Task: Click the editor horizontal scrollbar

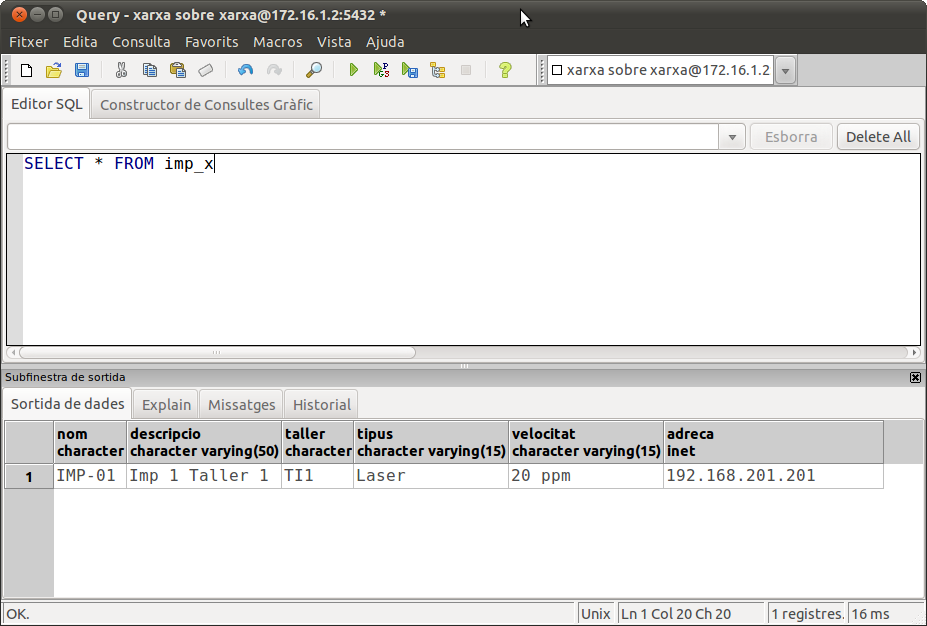Action: (x=217, y=352)
